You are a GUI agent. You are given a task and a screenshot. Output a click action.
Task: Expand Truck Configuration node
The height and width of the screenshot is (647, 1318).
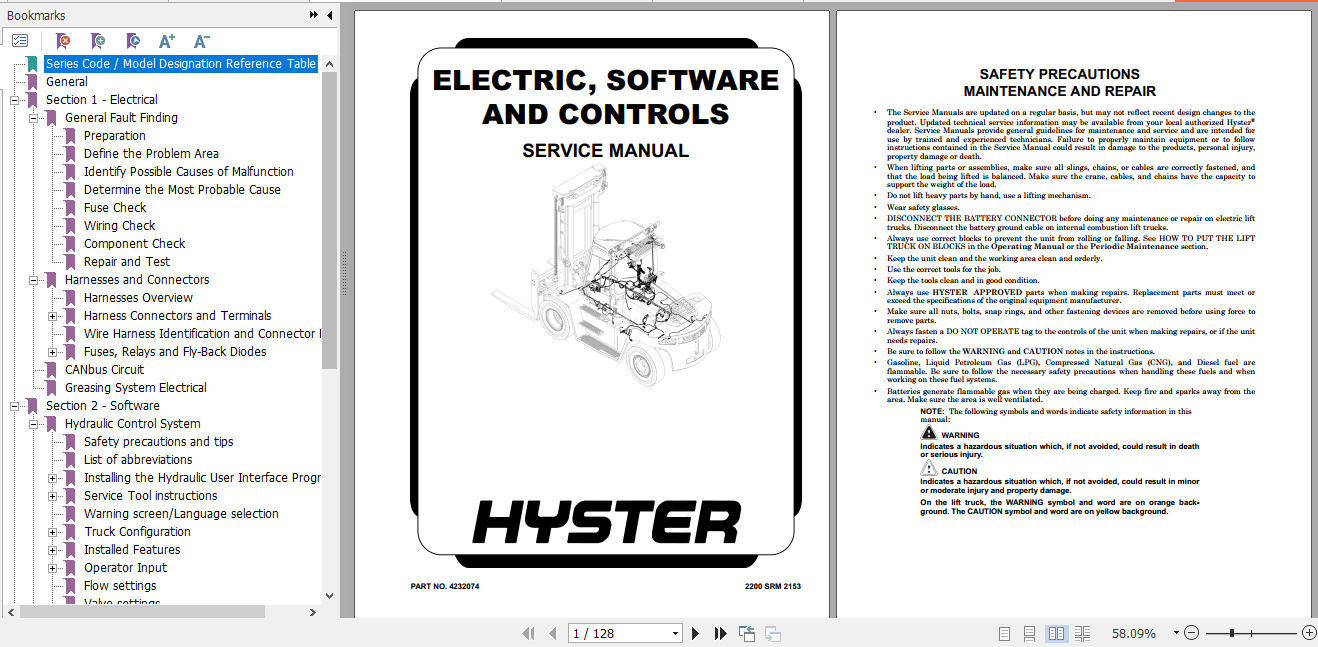point(53,532)
